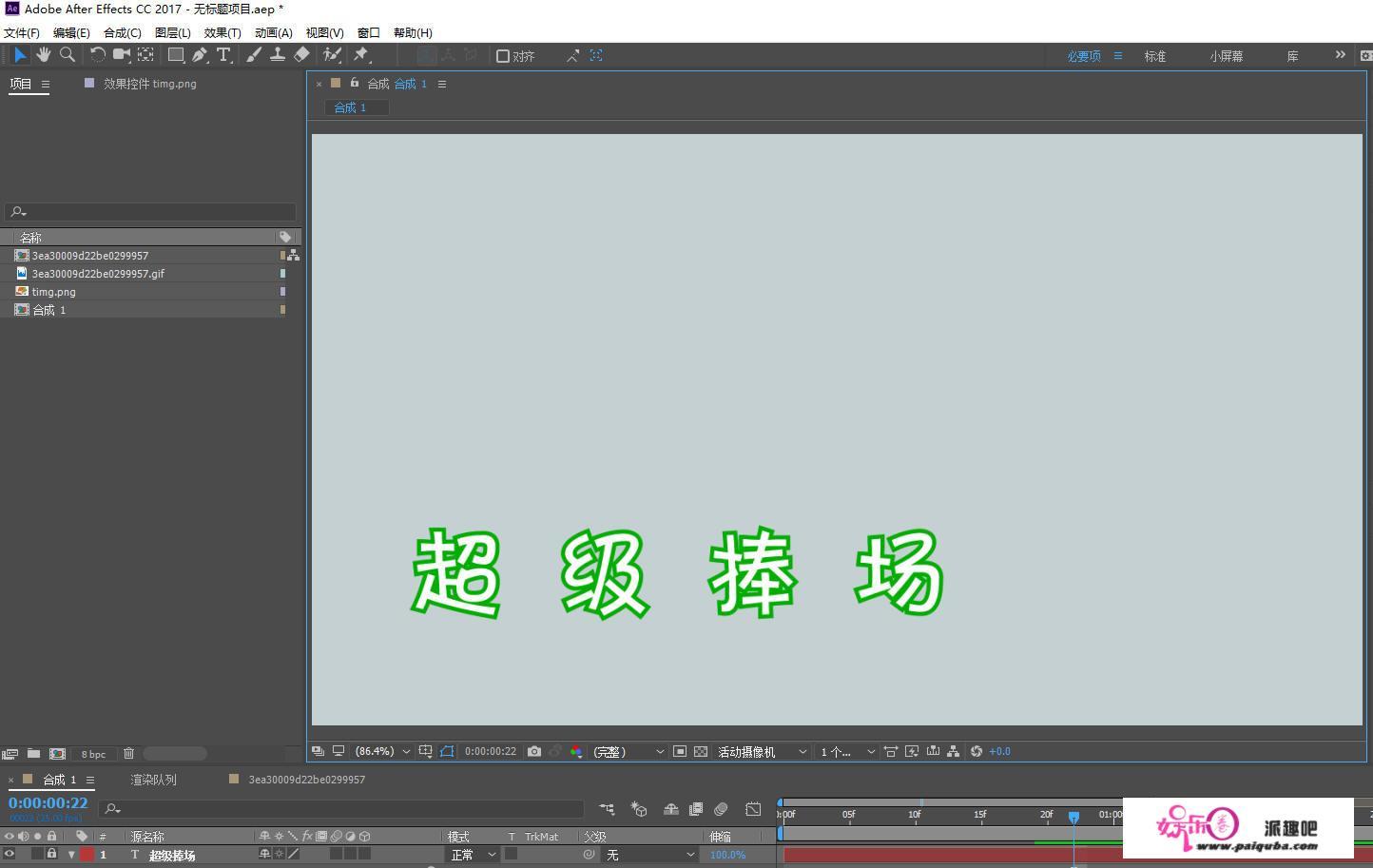Select the Pen tool

tap(200, 55)
